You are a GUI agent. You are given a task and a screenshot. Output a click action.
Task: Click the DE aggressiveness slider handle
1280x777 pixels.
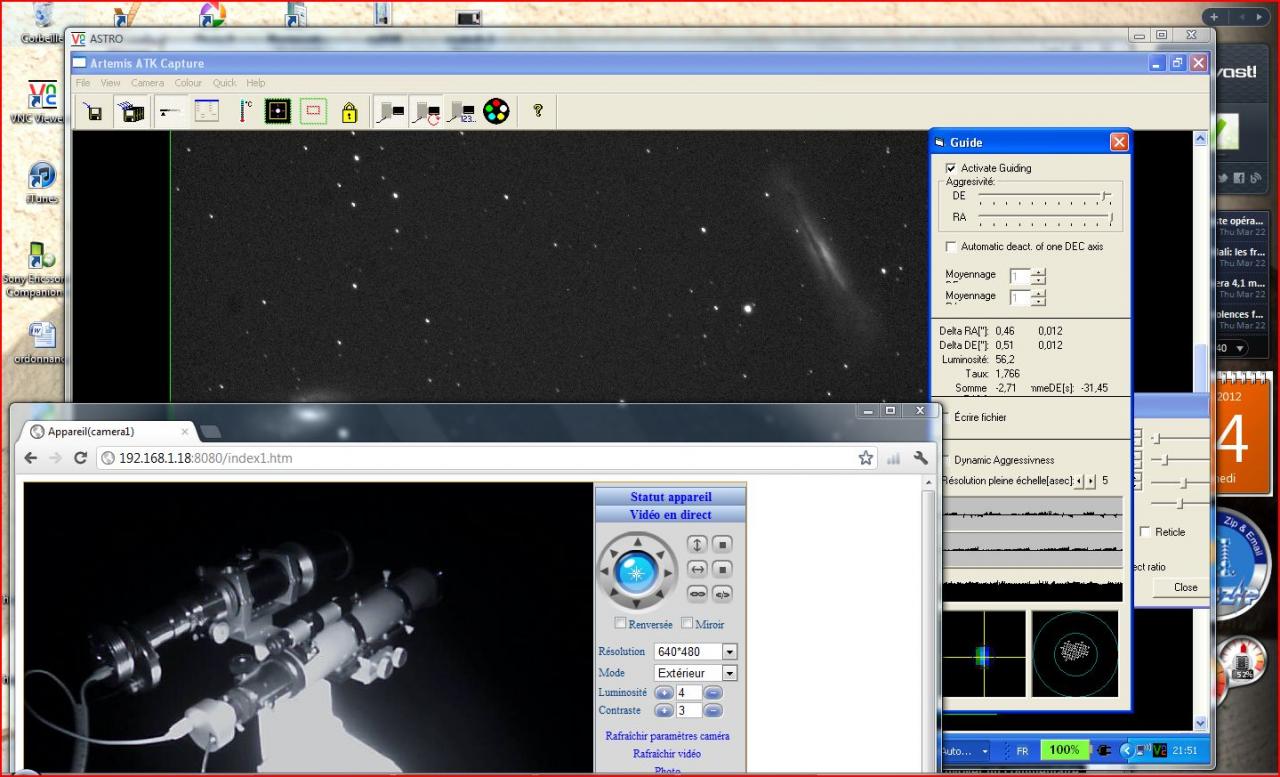point(1105,196)
